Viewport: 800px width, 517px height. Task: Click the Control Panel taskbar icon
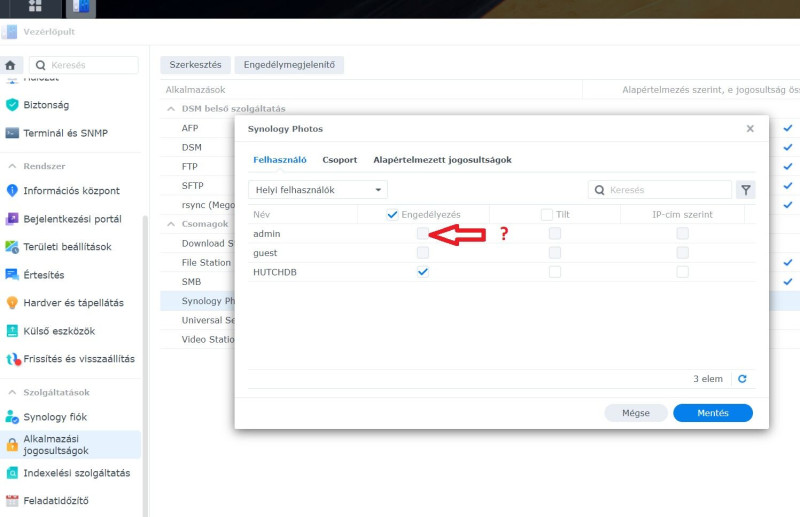[x=81, y=7]
